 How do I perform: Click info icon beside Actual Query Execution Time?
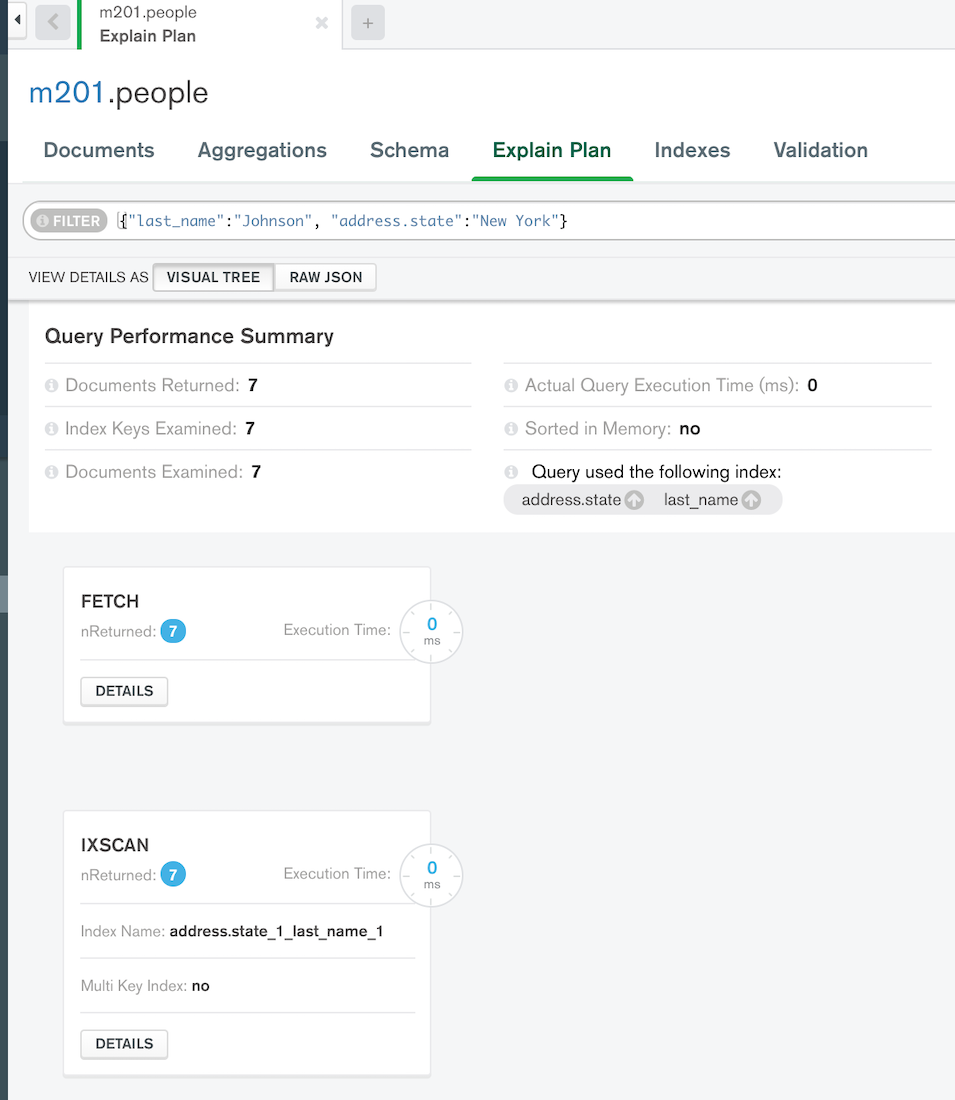coord(511,385)
